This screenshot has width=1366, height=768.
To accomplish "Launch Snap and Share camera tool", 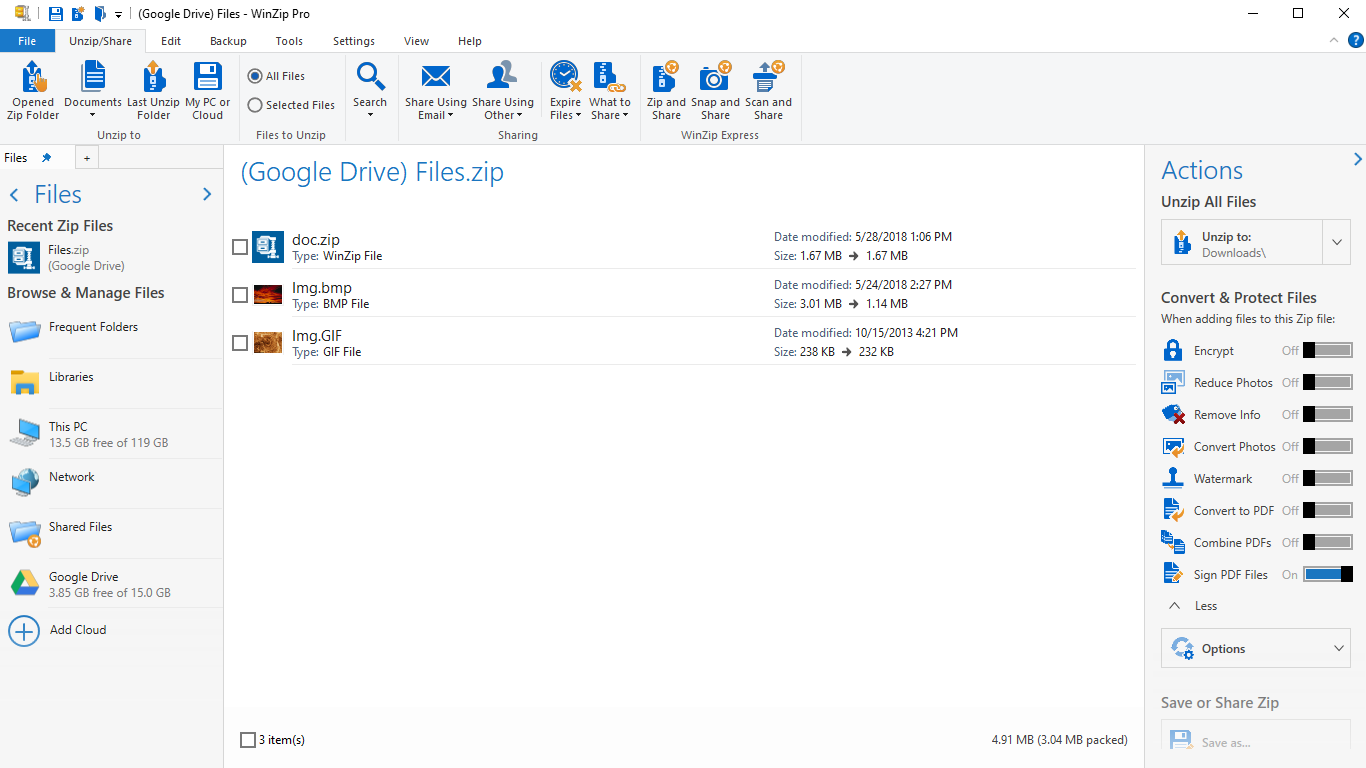I will 715,91.
